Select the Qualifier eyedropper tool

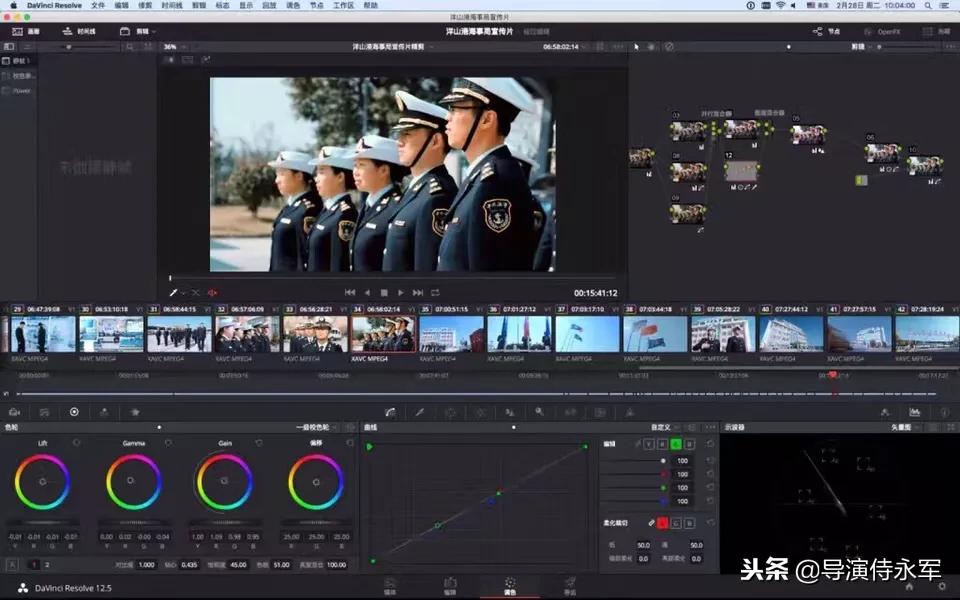pyautogui.click(x=420, y=412)
